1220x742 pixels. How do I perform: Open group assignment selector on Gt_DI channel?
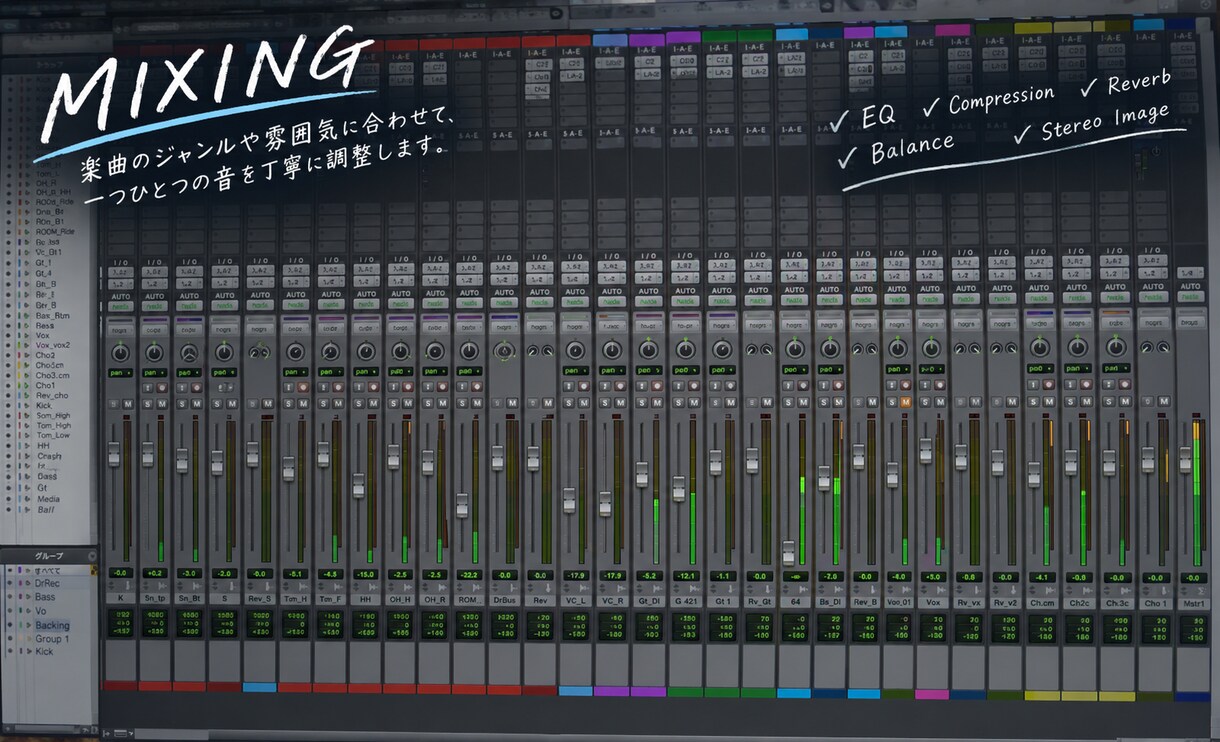[x=649, y=325]
